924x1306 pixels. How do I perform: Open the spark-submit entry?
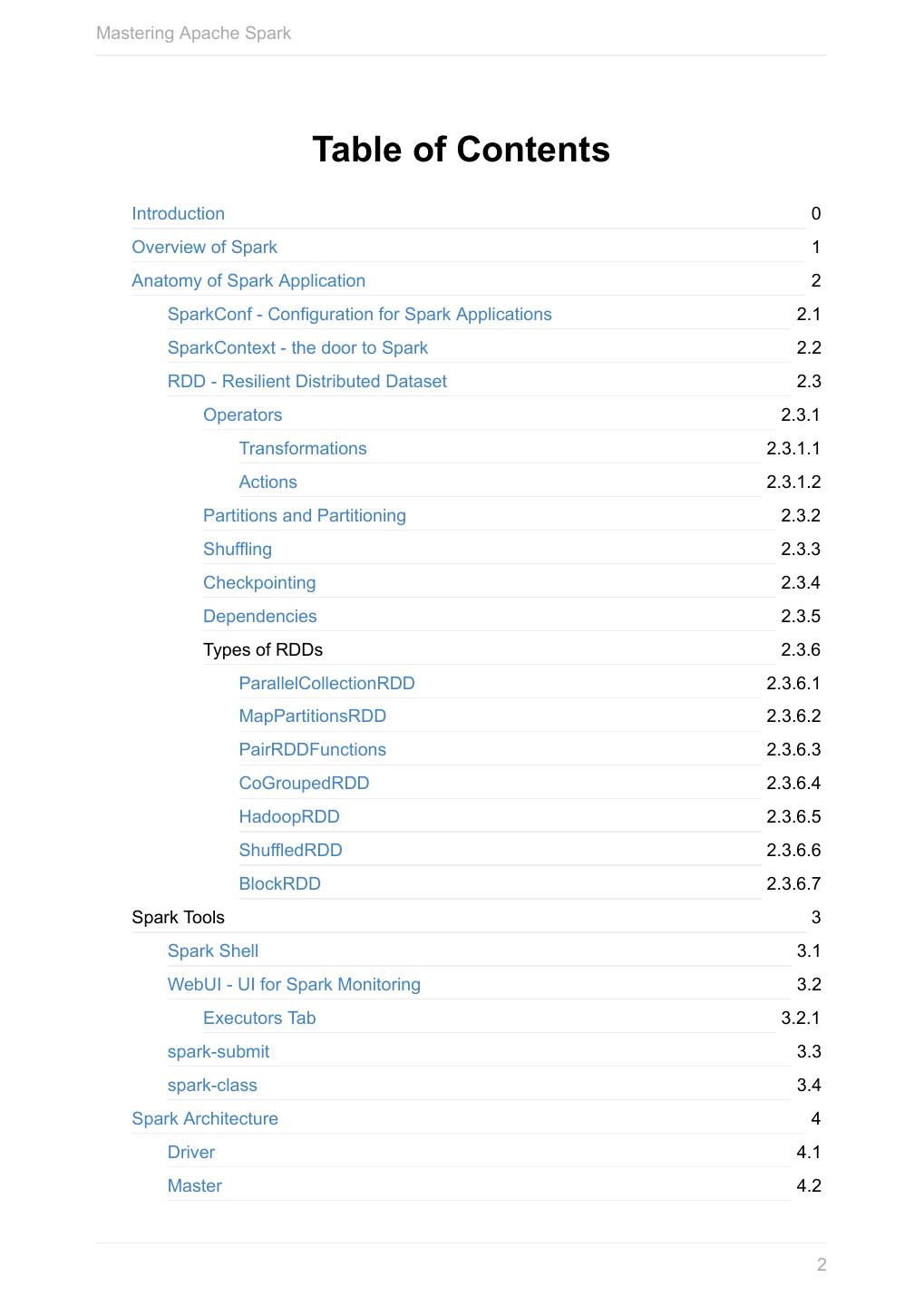coord(218,1052)
